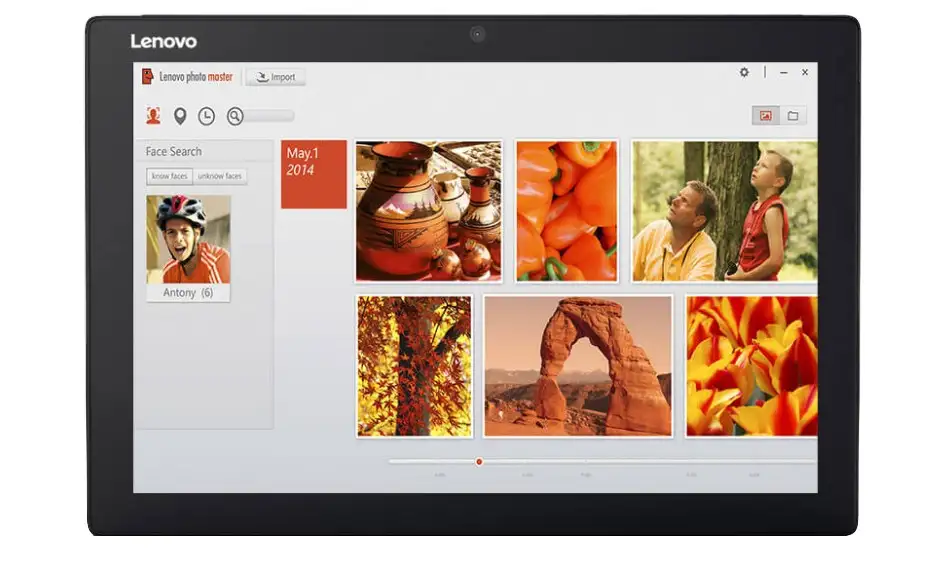Select the clock timeline view icon
This screenshot has height=568, width=937.
click(206, 116)
